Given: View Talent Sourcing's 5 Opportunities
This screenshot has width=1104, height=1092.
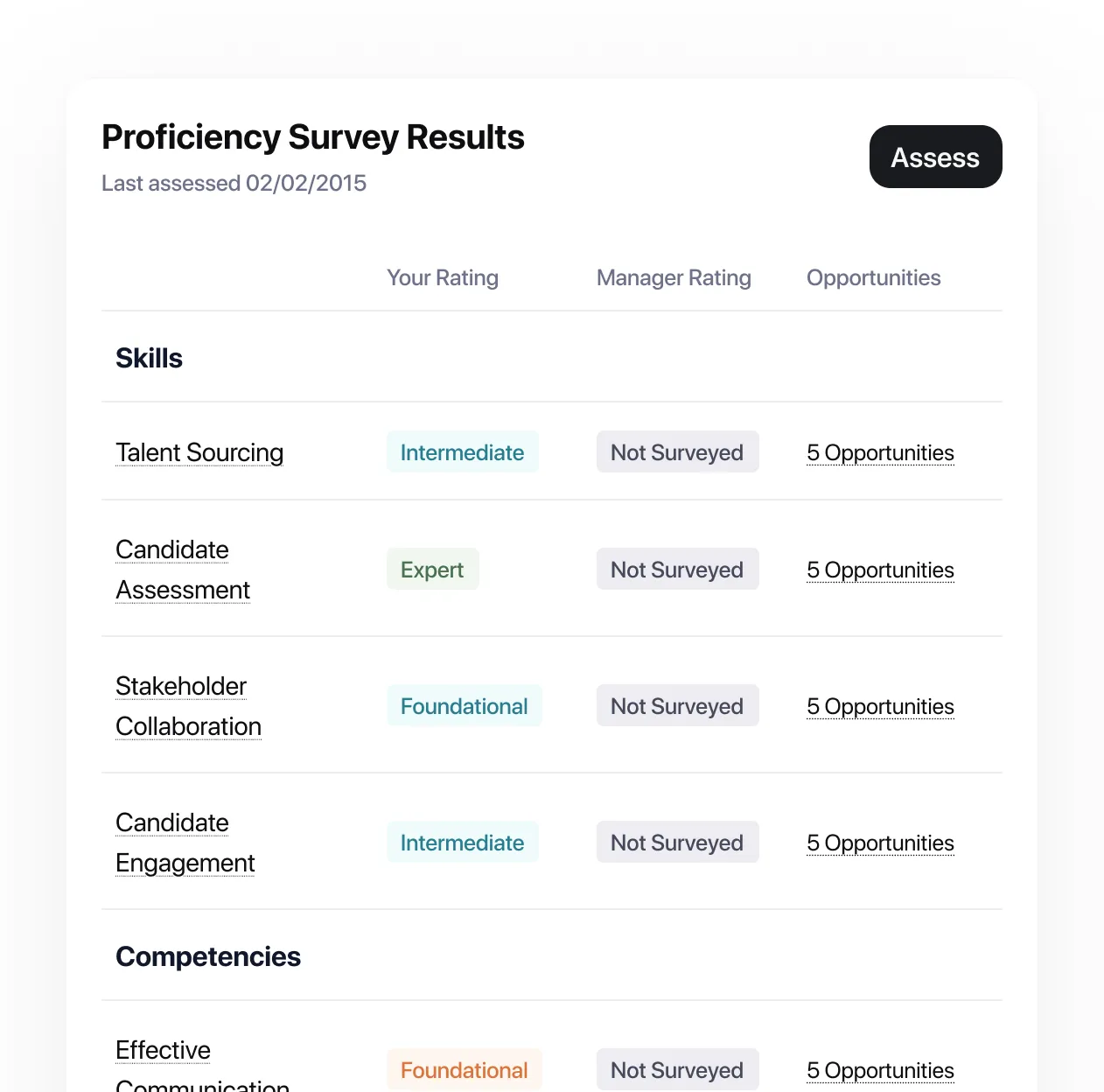Looking at the screenshot, I should (880, 452).
